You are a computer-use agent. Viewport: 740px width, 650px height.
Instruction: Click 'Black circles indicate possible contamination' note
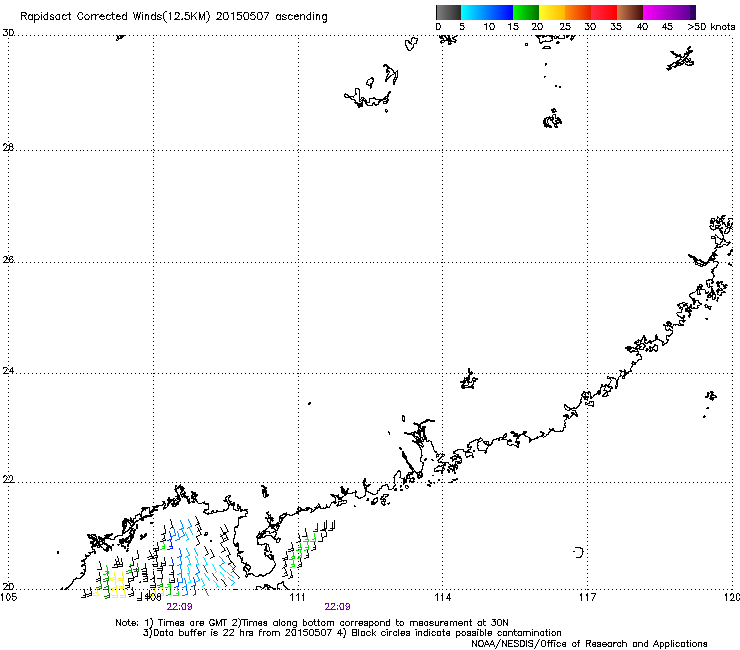(x=454, y=633)
